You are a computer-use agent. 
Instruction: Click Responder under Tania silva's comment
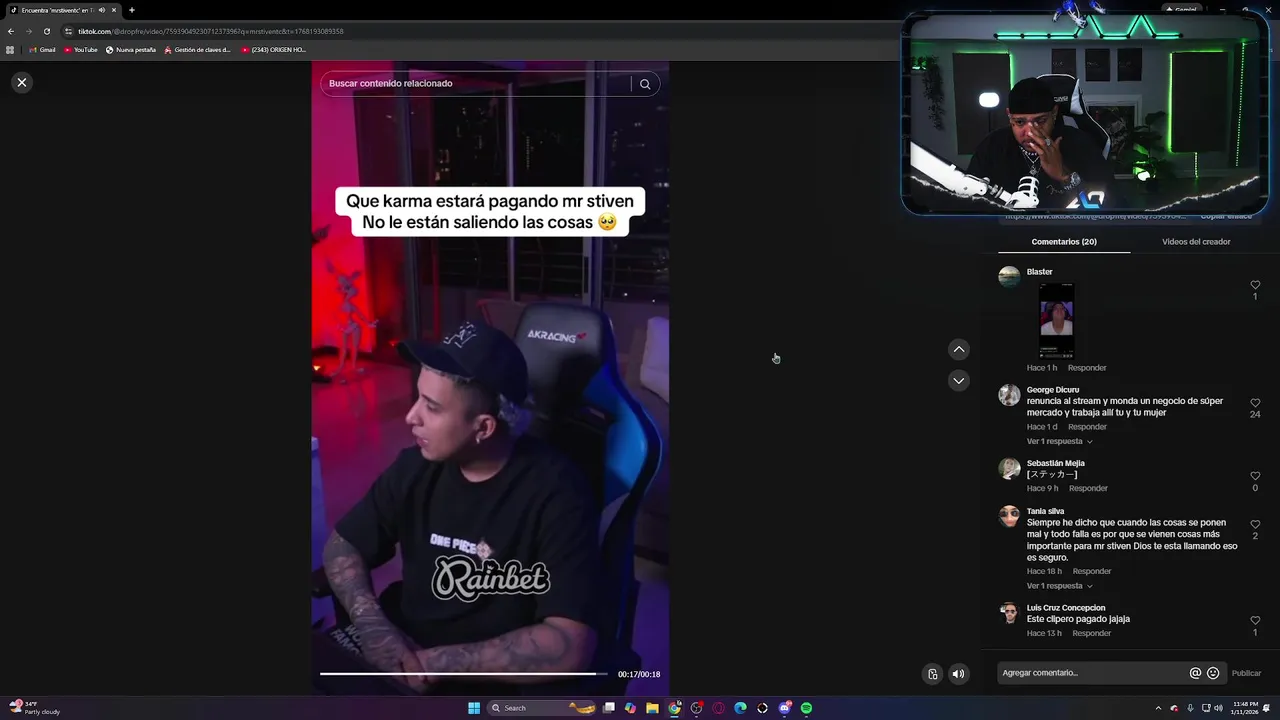point(1092,571)
